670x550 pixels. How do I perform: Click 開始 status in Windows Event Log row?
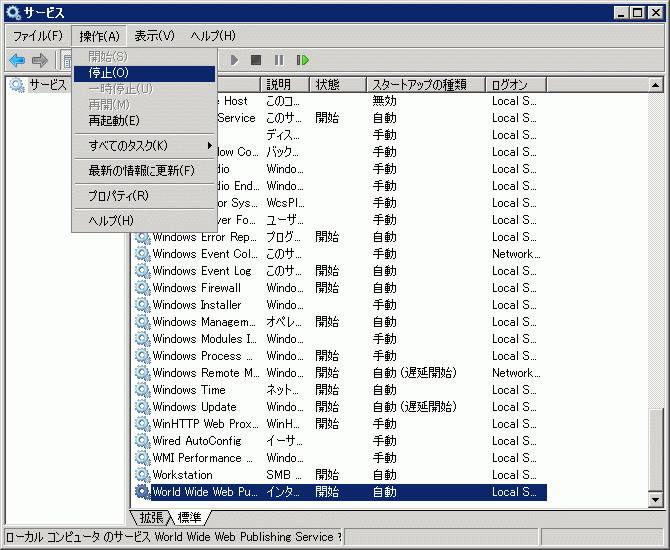coord(327,271)
